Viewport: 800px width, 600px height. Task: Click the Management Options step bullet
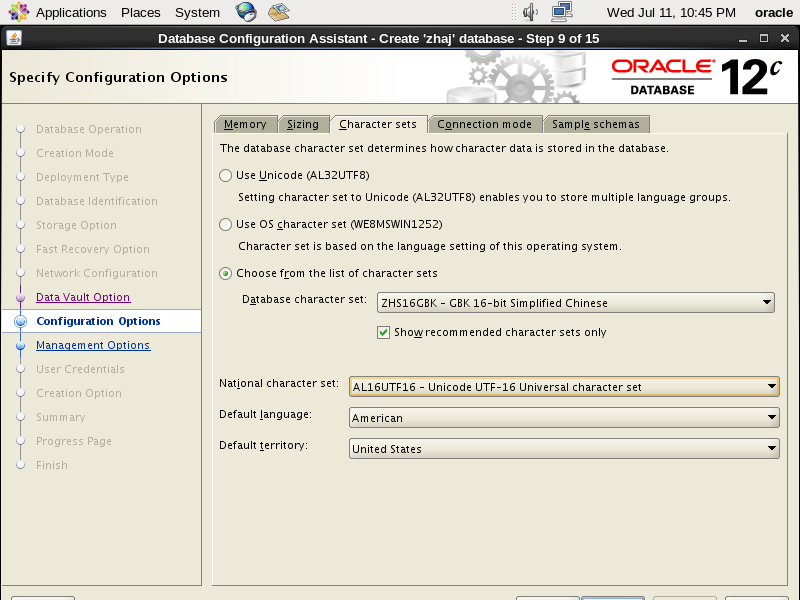pyautogui.click(x=20, y=345)
